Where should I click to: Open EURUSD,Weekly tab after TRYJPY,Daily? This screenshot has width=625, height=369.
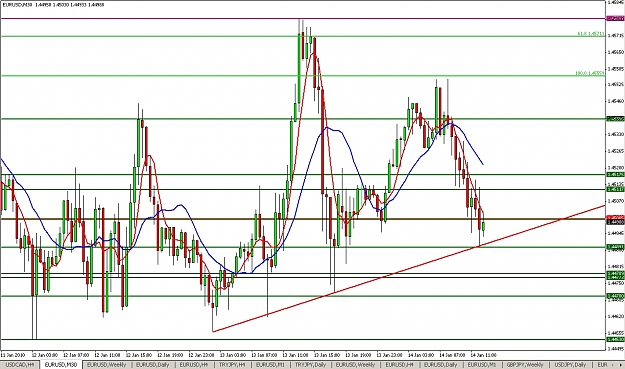point(355,365)
